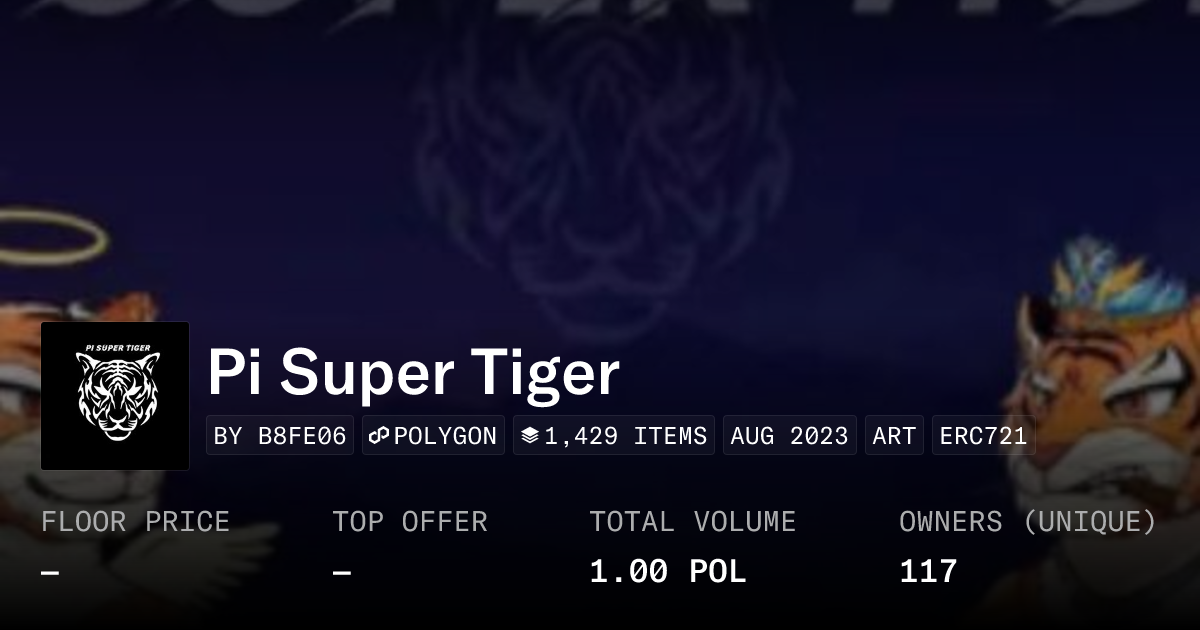
Task: Select the AUG 2023 creation date tag
Action: pyautogui.click(x=789, y=436)
